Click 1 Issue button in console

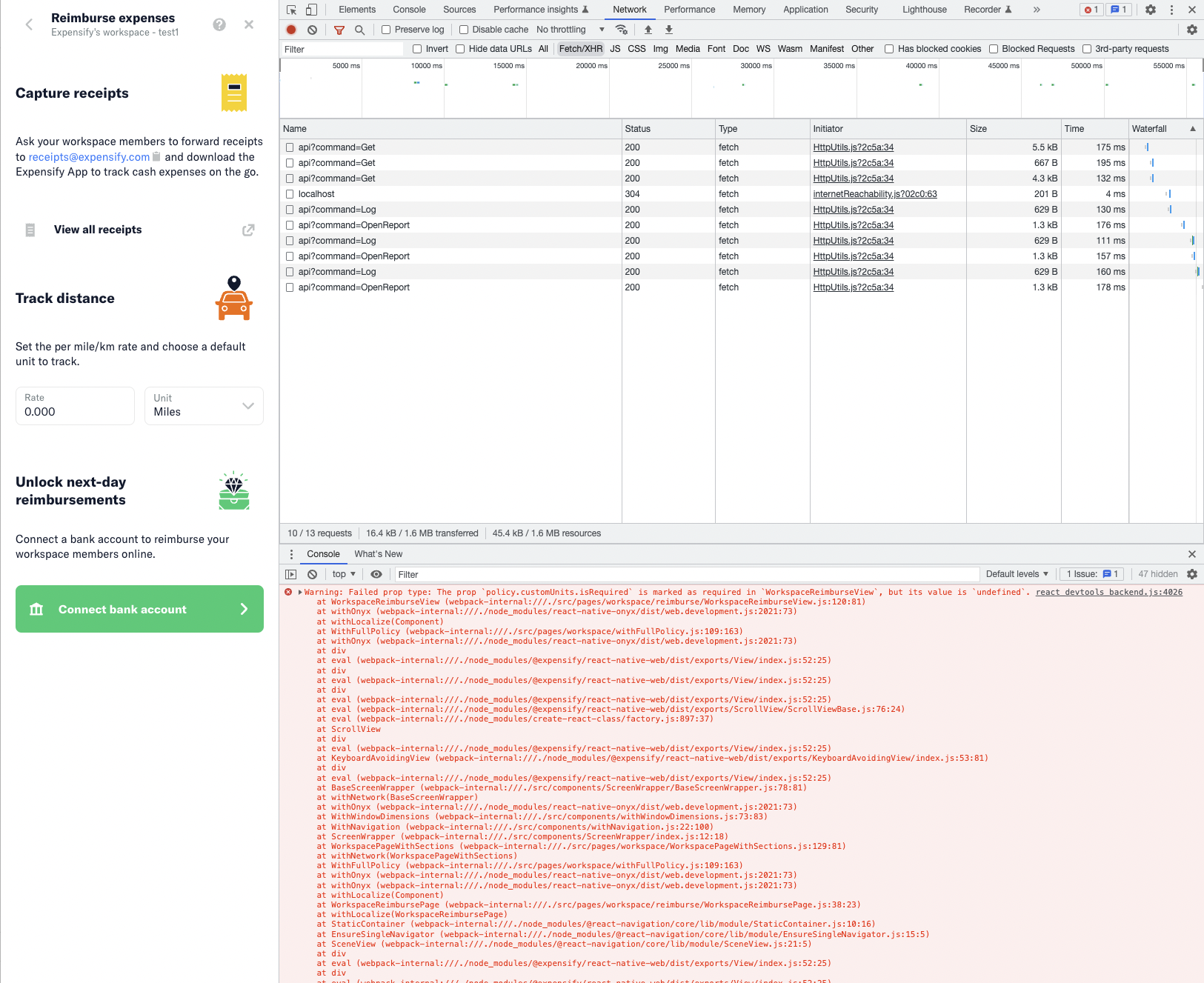[x=1092, y=574]
